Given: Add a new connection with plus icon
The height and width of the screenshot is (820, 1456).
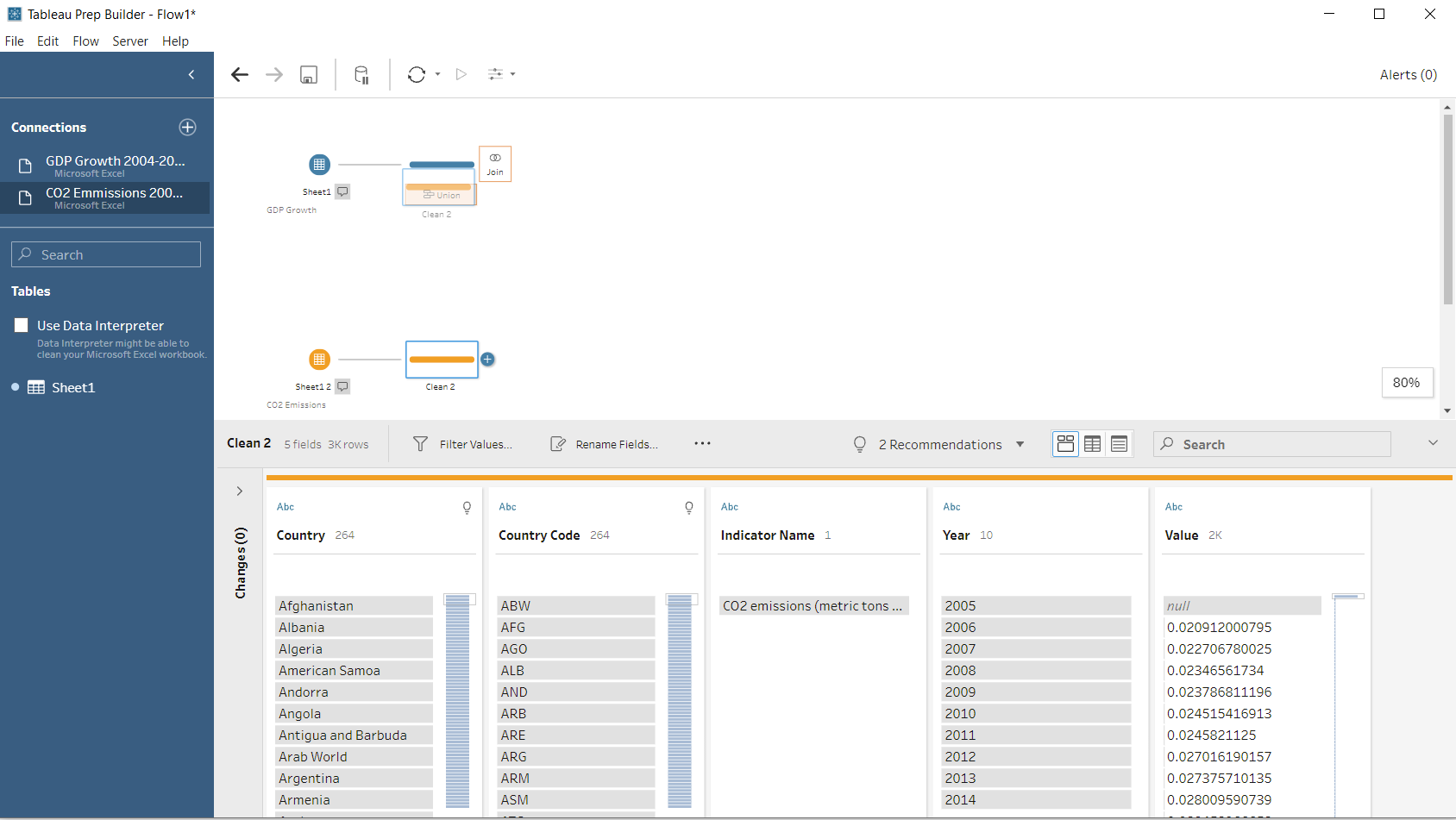Looking at the screenshot, I should coord(187,128).
